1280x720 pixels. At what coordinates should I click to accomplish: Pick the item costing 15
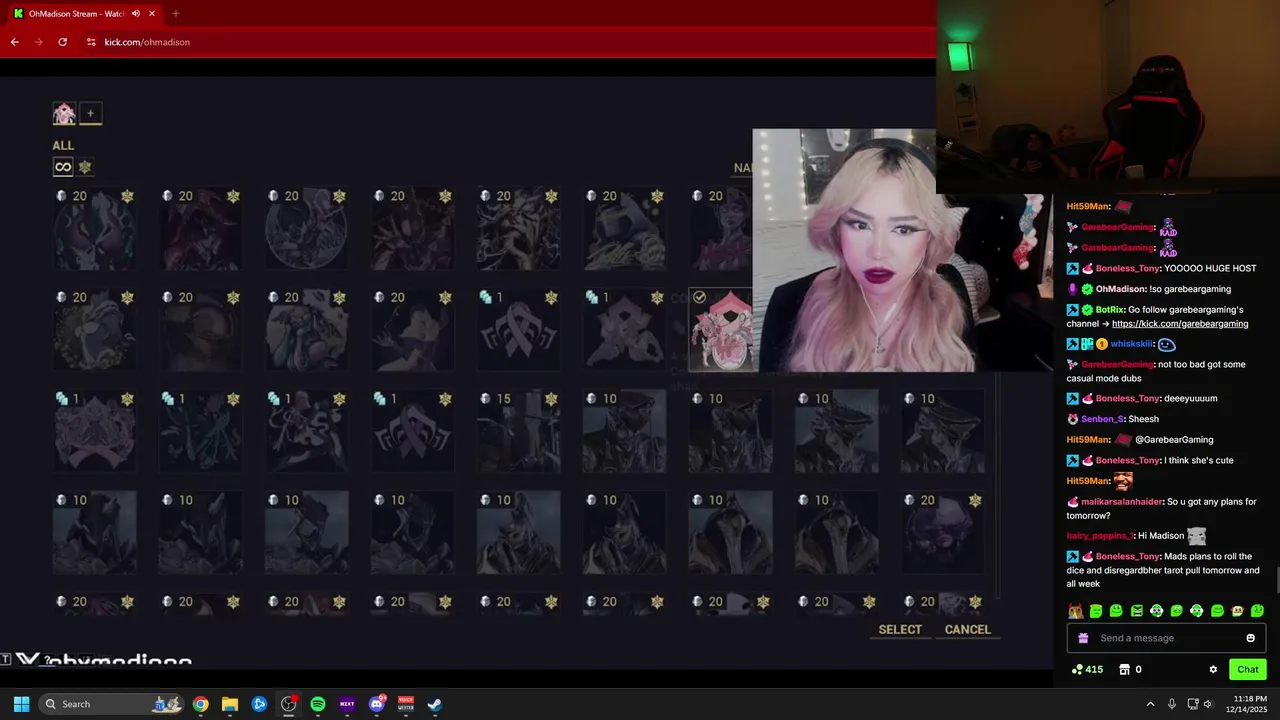[519, 431]
